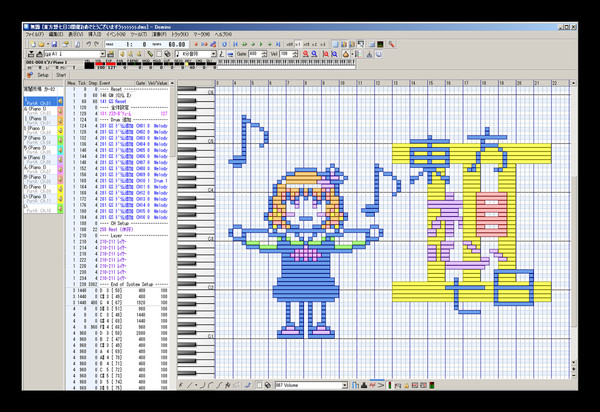Start recording with the red dot button
This screenshot has height=412, width=600.
[196, 44]
